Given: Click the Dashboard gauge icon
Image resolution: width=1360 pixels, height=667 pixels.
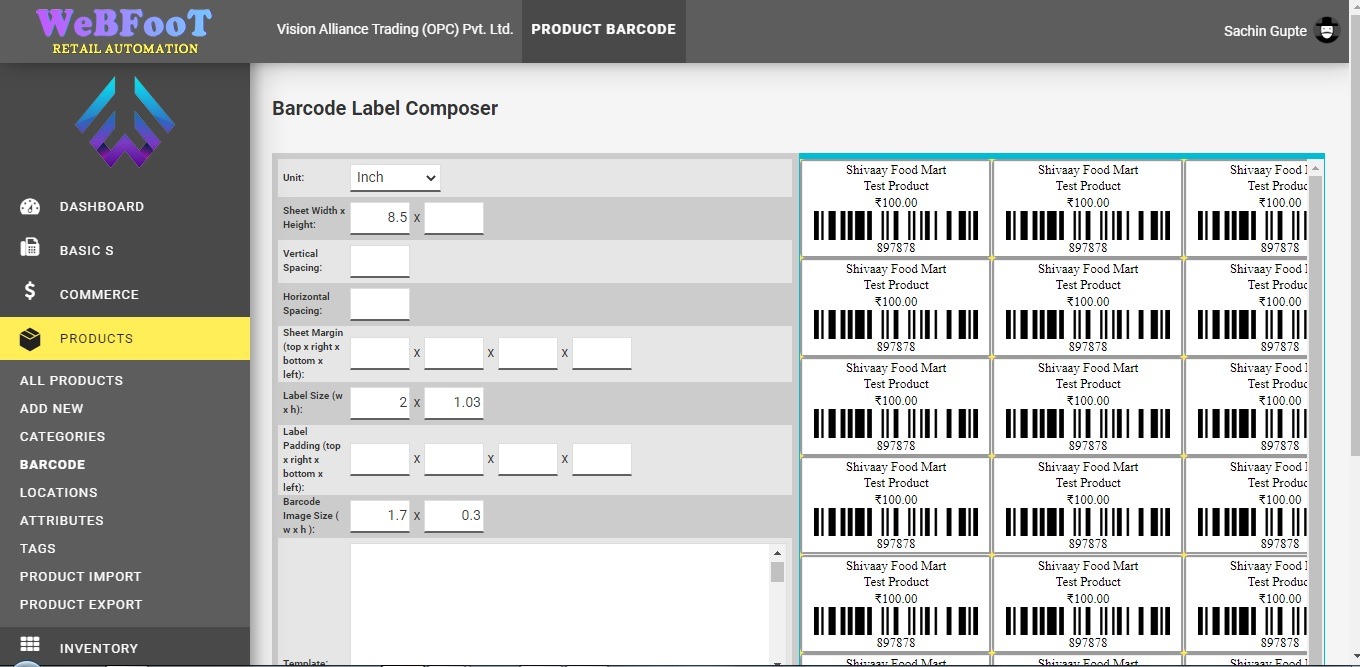Looking at the screenshot, I should tap(30, 207).
